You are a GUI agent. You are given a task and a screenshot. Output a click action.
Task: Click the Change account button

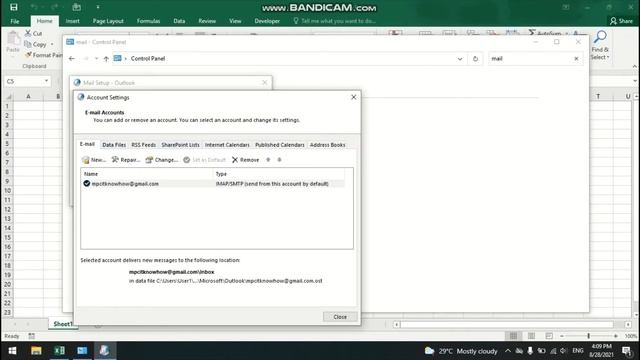(x=162, y=160)
